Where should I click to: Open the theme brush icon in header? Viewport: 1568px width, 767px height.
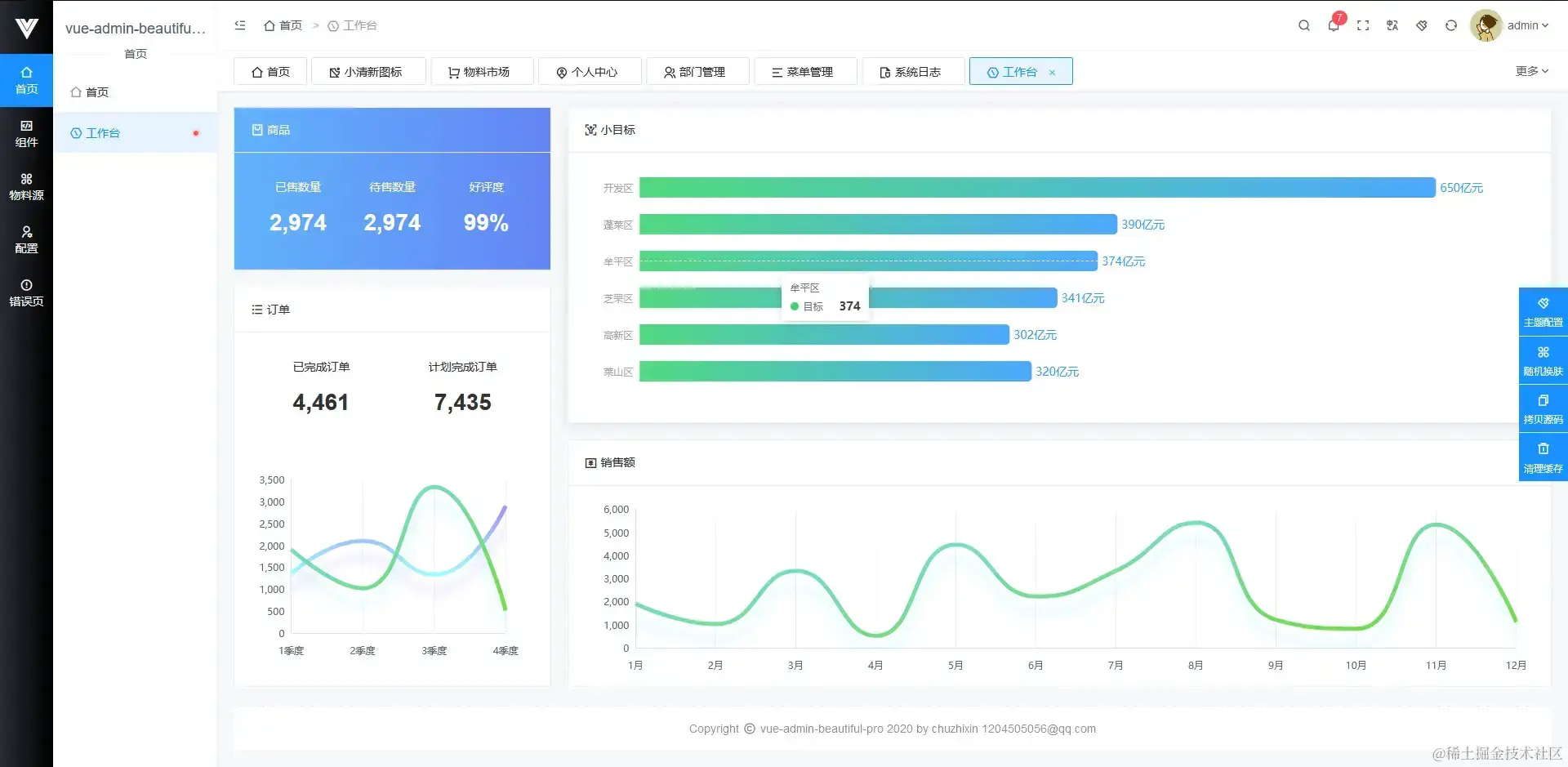(1422, 25)
